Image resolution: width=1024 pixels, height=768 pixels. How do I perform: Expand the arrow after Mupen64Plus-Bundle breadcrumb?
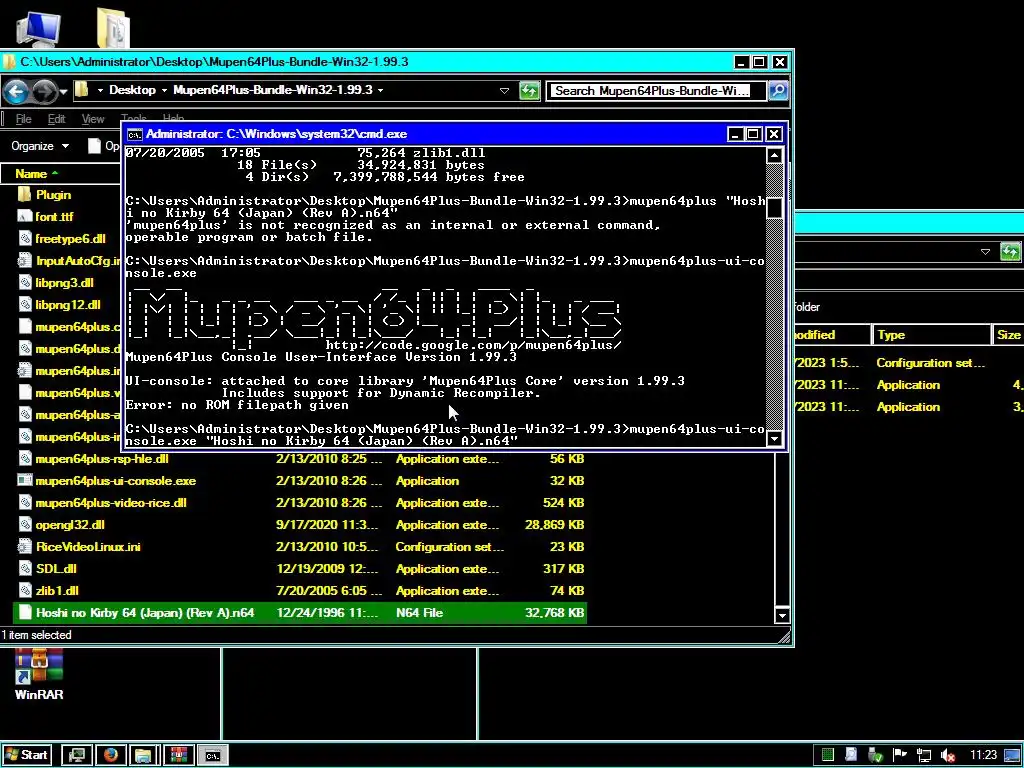coord(380,90)
